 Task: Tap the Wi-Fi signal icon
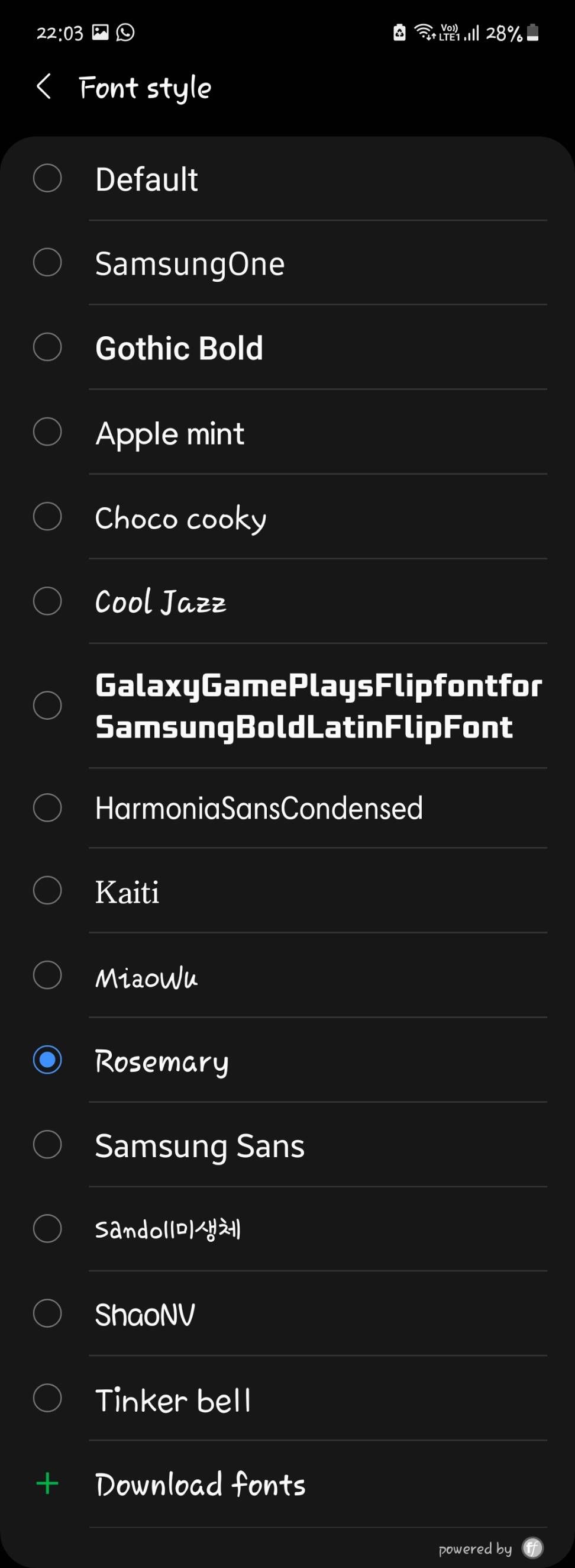coord(424,31)
